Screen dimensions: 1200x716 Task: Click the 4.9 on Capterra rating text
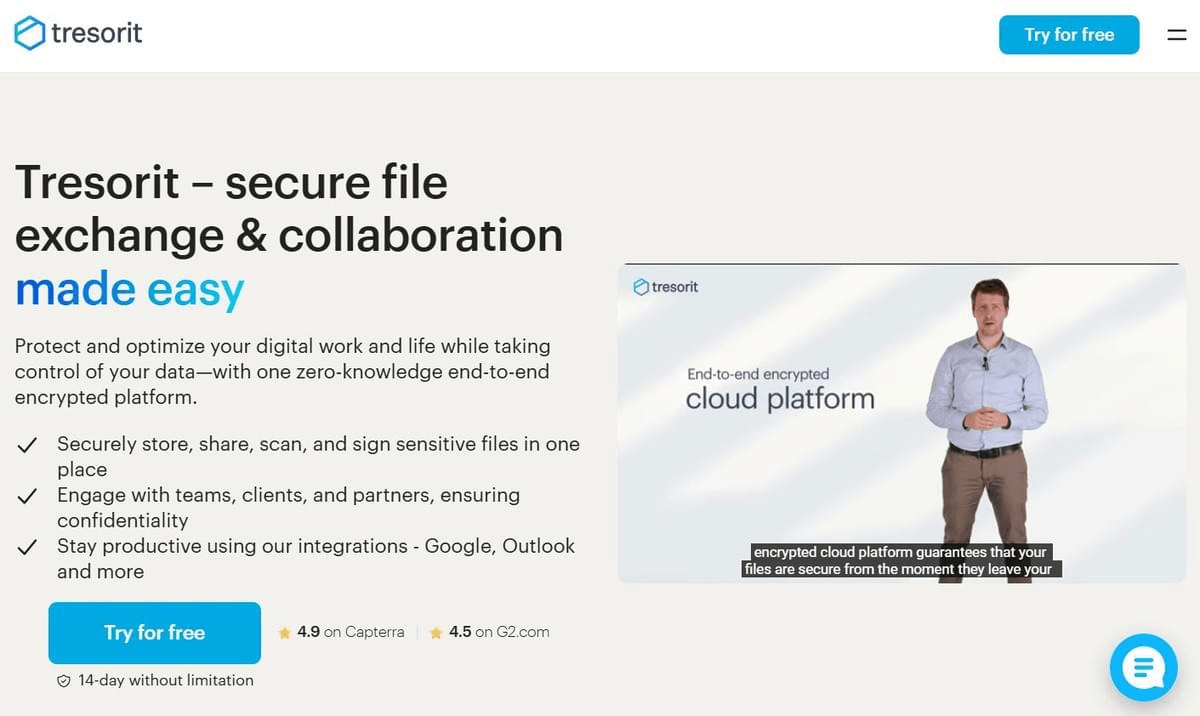pos(351,632)
